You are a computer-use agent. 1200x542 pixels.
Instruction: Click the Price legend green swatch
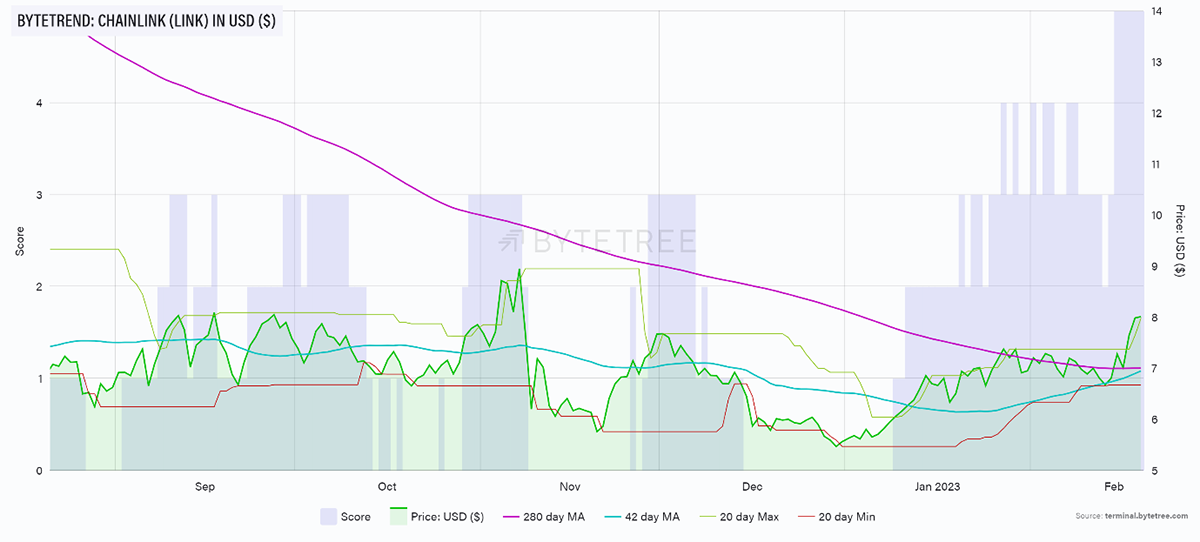point(399,516)
